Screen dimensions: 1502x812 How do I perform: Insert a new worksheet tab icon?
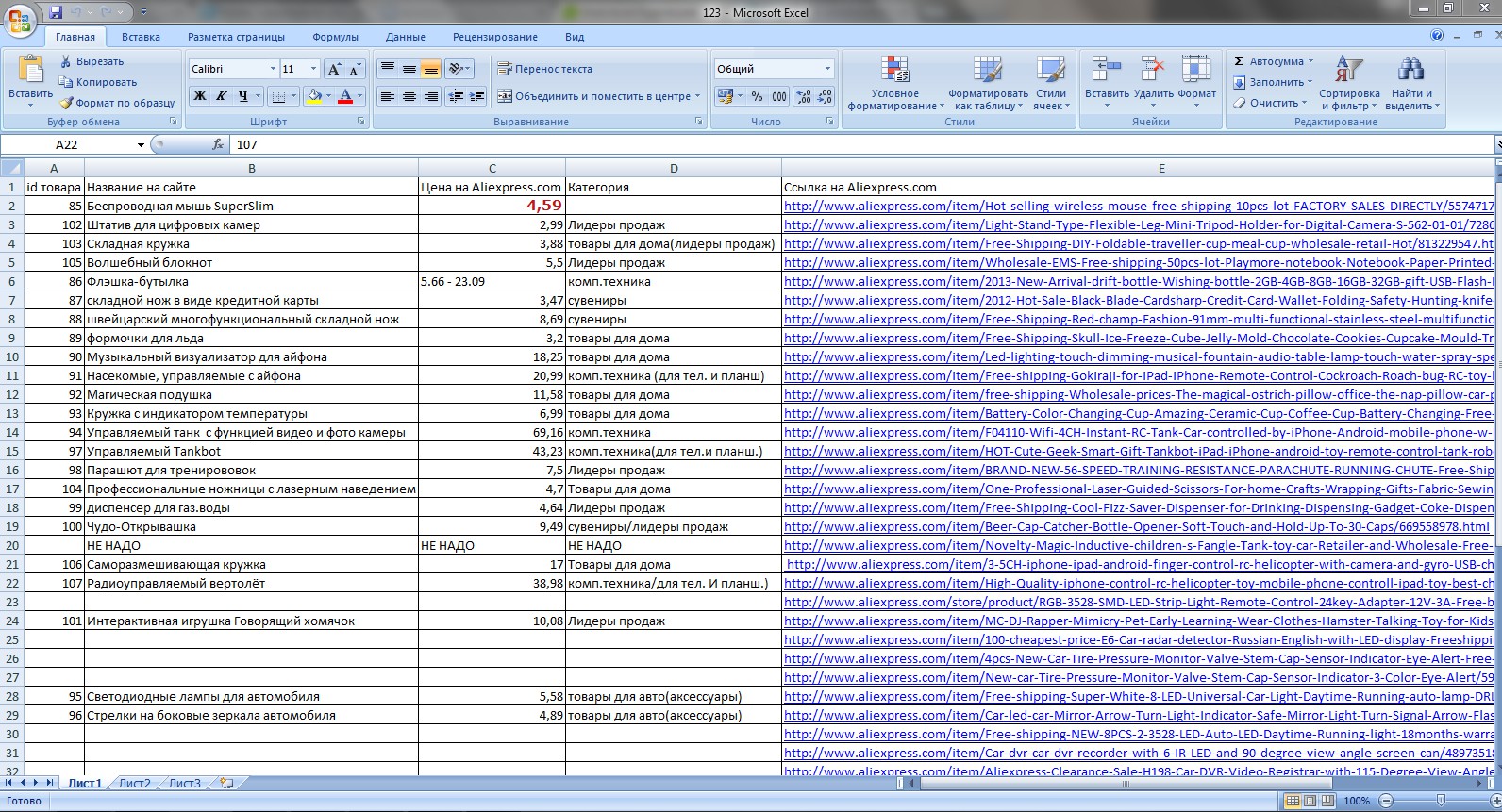coord(226,783)
